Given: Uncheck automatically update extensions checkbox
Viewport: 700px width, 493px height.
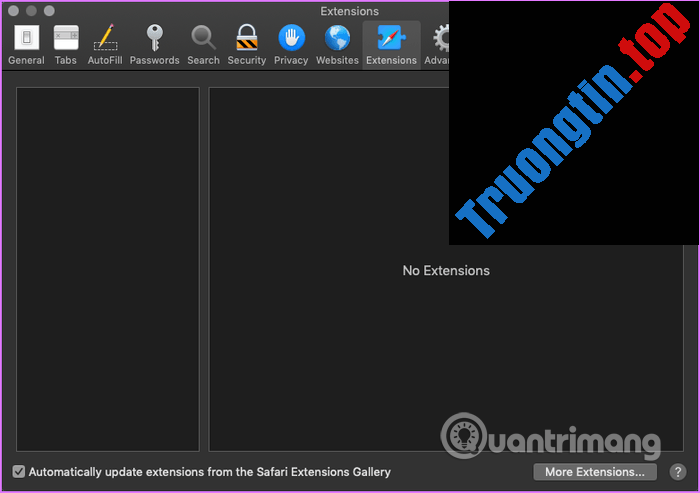Looking at the screenshot, I should (19, 471).
